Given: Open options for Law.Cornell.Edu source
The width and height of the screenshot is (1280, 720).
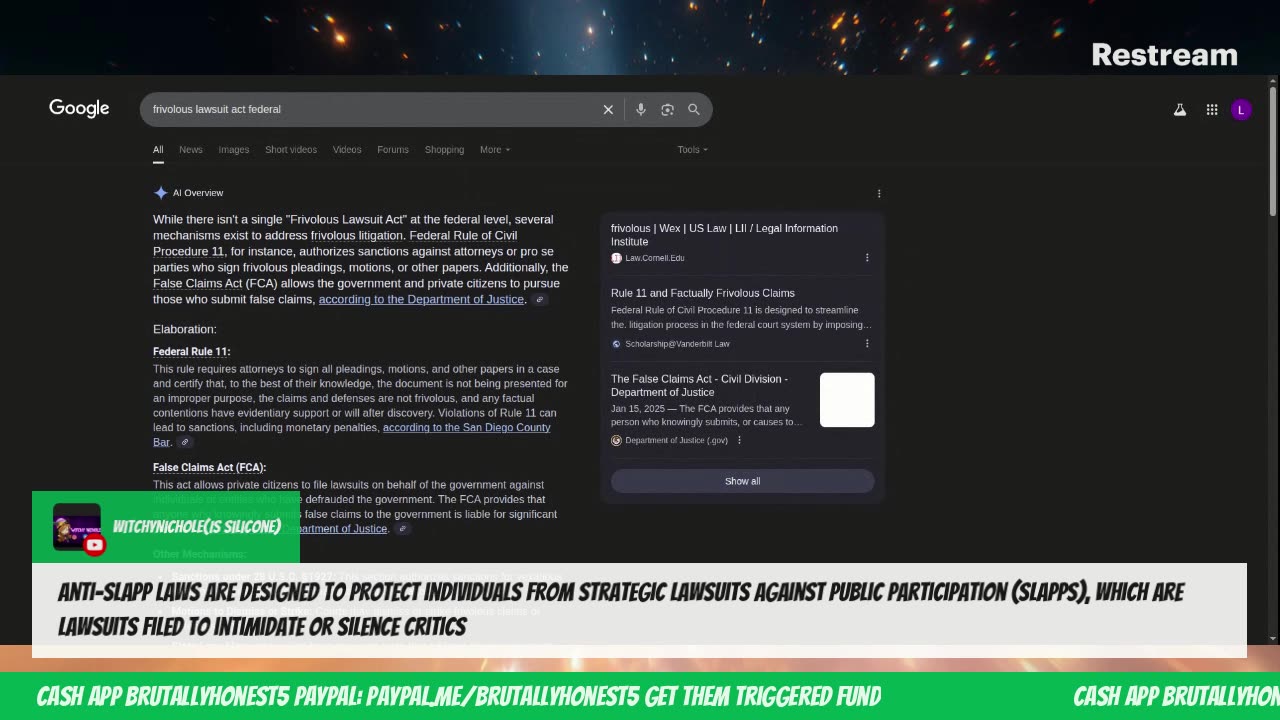Looking at the screenshot, I should point(867,258).
